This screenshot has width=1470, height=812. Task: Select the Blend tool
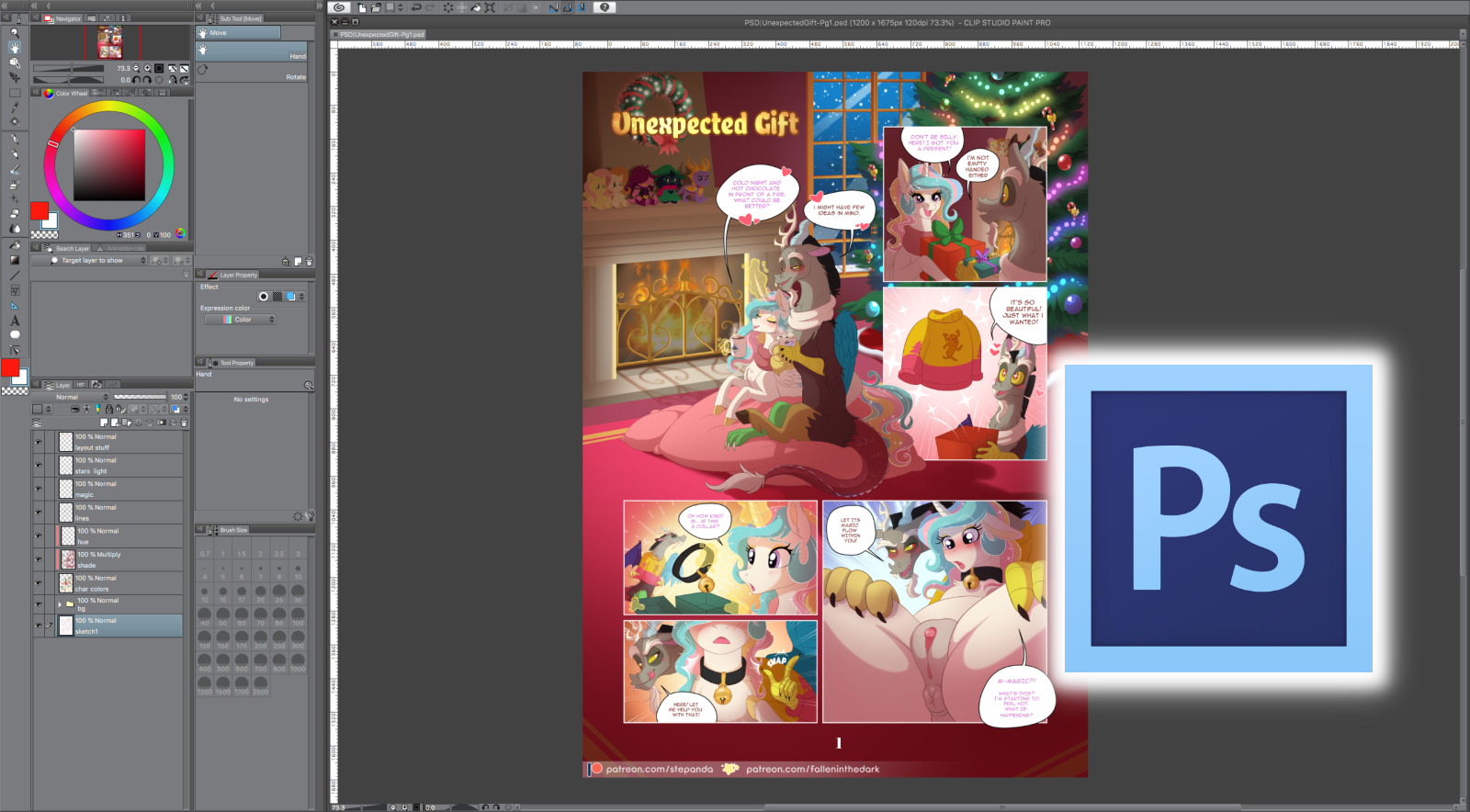tap(15, 229)
